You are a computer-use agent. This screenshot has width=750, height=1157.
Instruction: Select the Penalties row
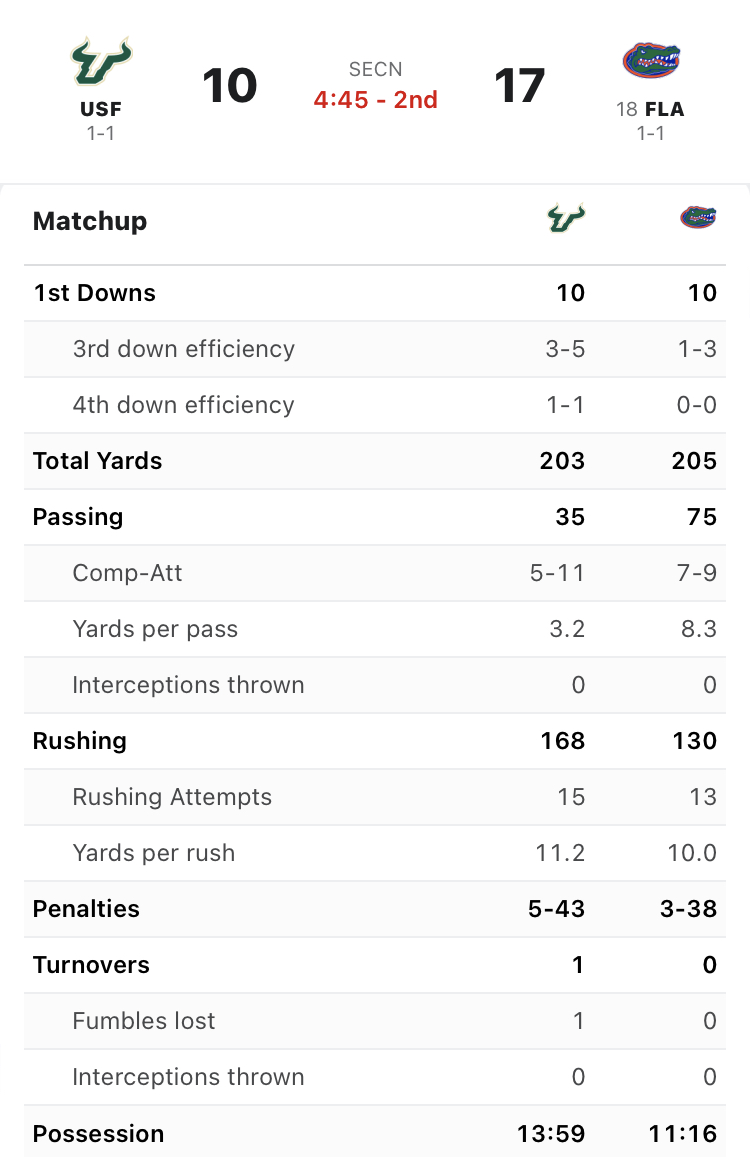point(375,909)
